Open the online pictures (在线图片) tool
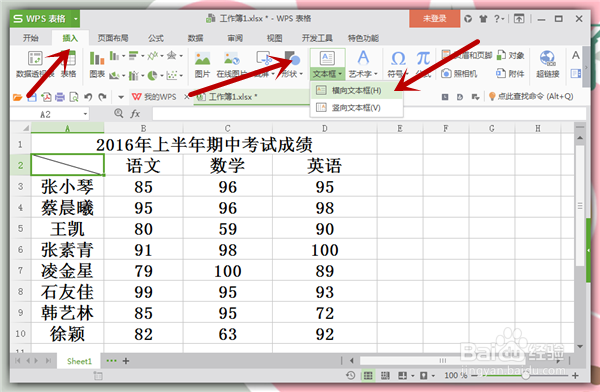 click(232, 64)
